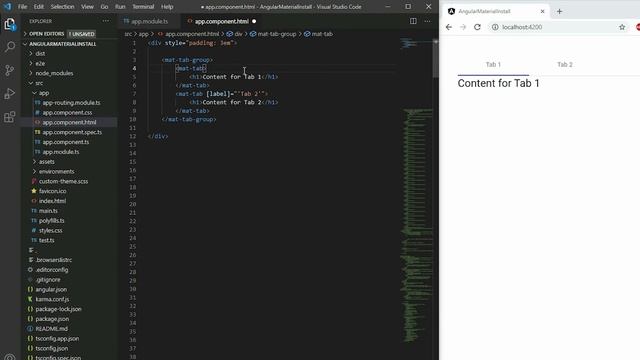The height and width of the screenshot is (360, 640).
Task: Open index.html file
Action: [52, 201]
